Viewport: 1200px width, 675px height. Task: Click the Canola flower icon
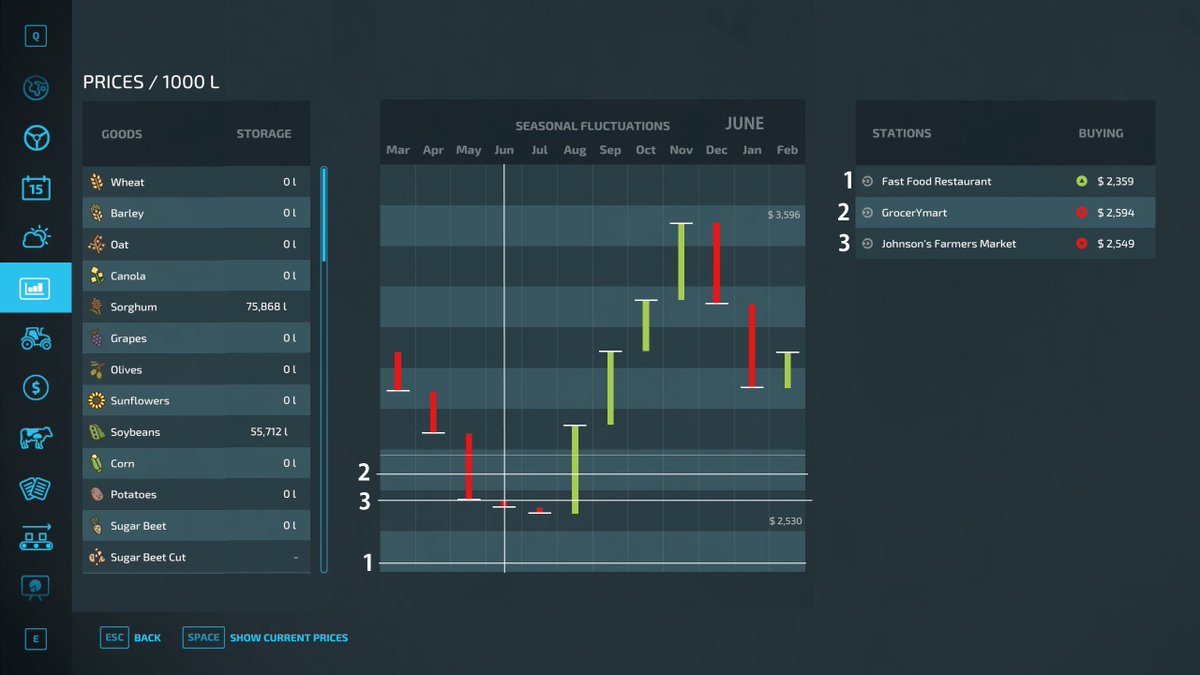(x=97, y=276)
